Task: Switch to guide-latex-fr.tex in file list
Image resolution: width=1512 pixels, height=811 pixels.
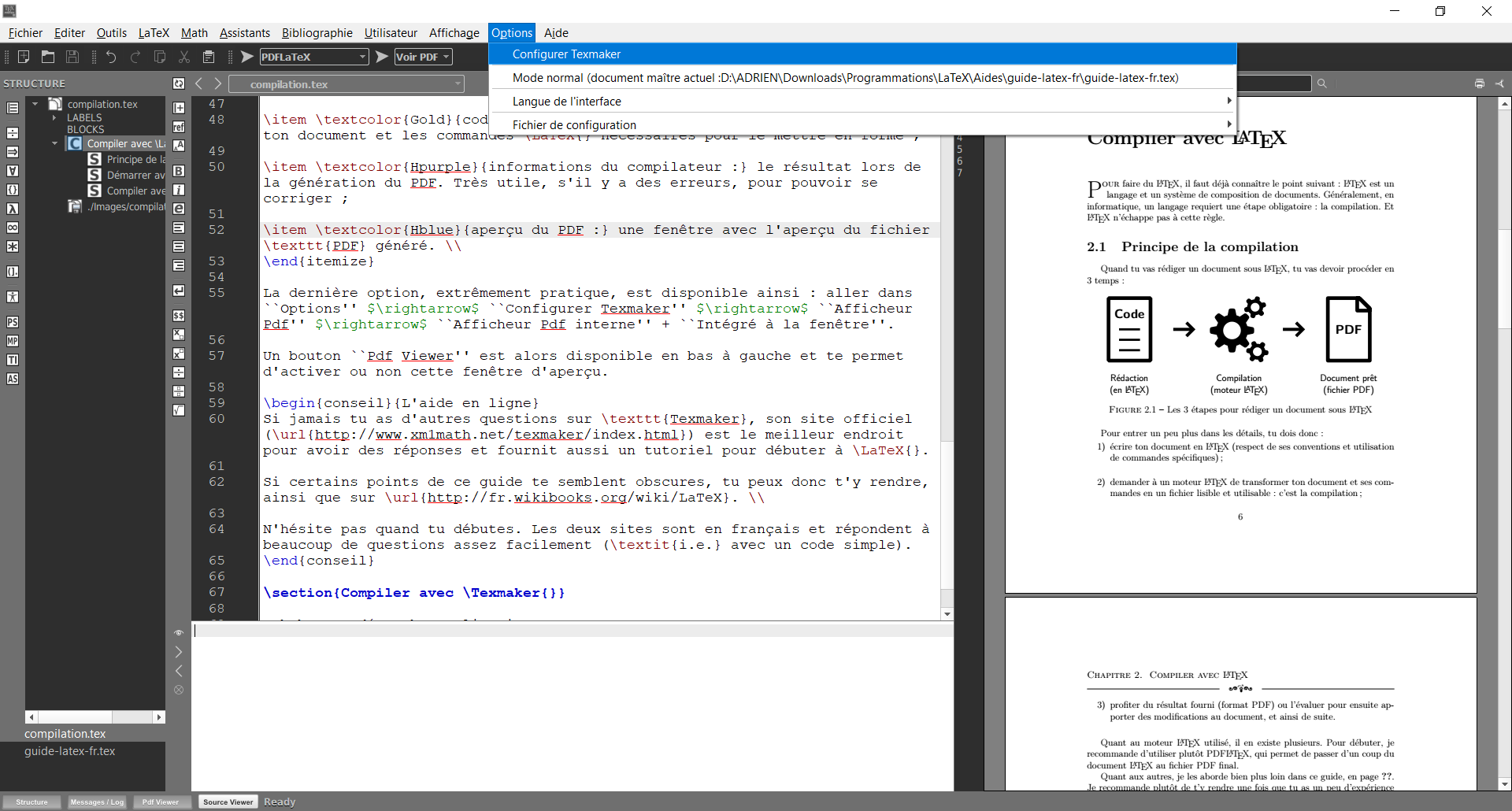Action: [x=69, y=751]
